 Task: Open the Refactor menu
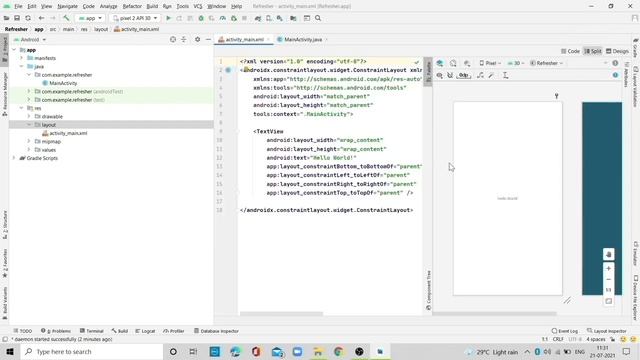[132, 7]
